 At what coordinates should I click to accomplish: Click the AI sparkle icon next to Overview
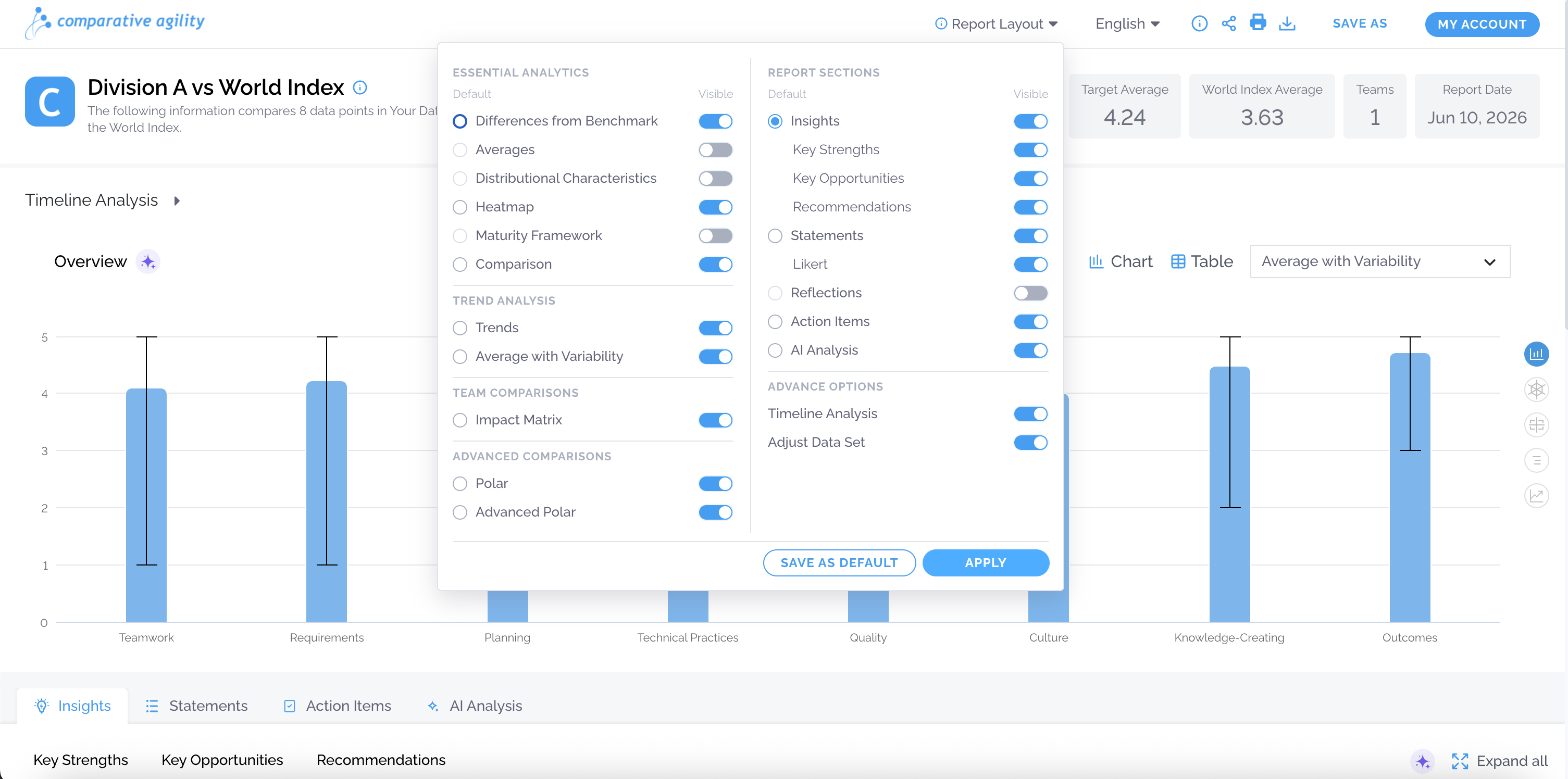(148, 262)
